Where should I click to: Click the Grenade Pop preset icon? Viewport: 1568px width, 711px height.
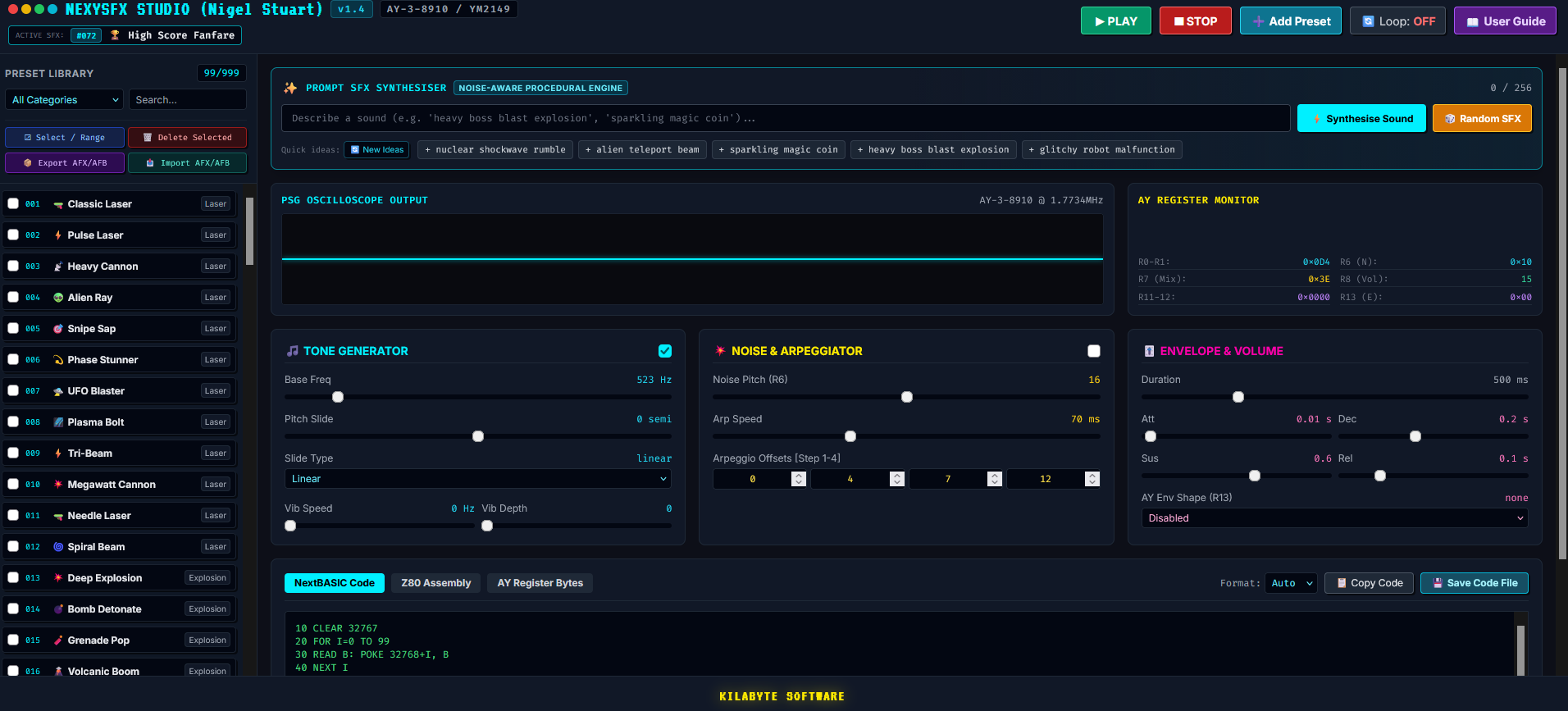(58, 640)
